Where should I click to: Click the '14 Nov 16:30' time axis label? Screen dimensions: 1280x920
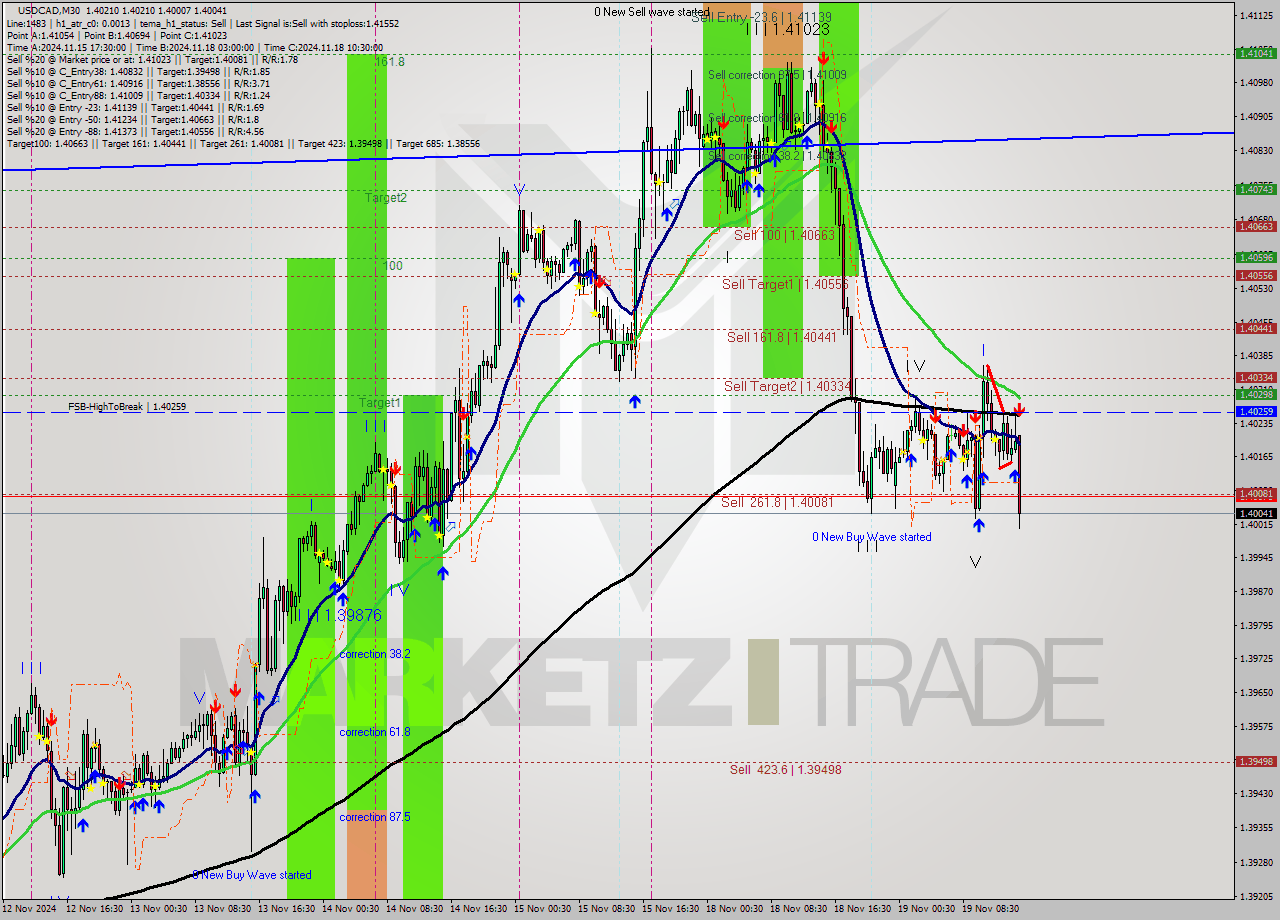[481, 909]
